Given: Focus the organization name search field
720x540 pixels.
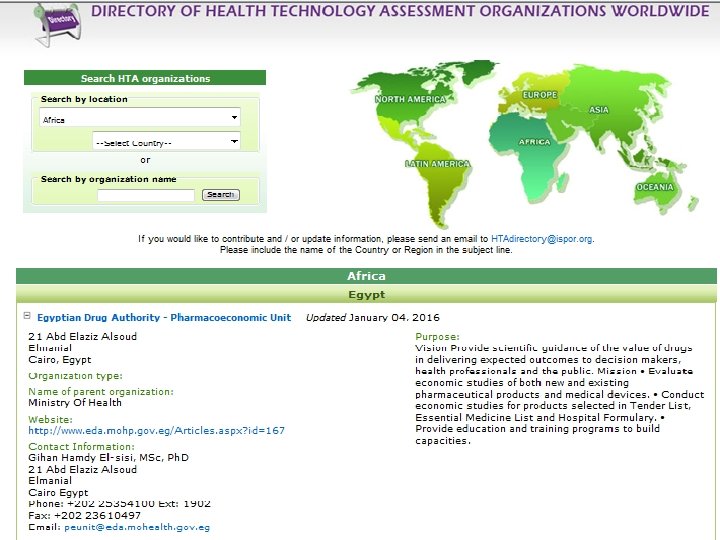Looking at the screenshot, I should pyautogui.click(x=146, y=195).
